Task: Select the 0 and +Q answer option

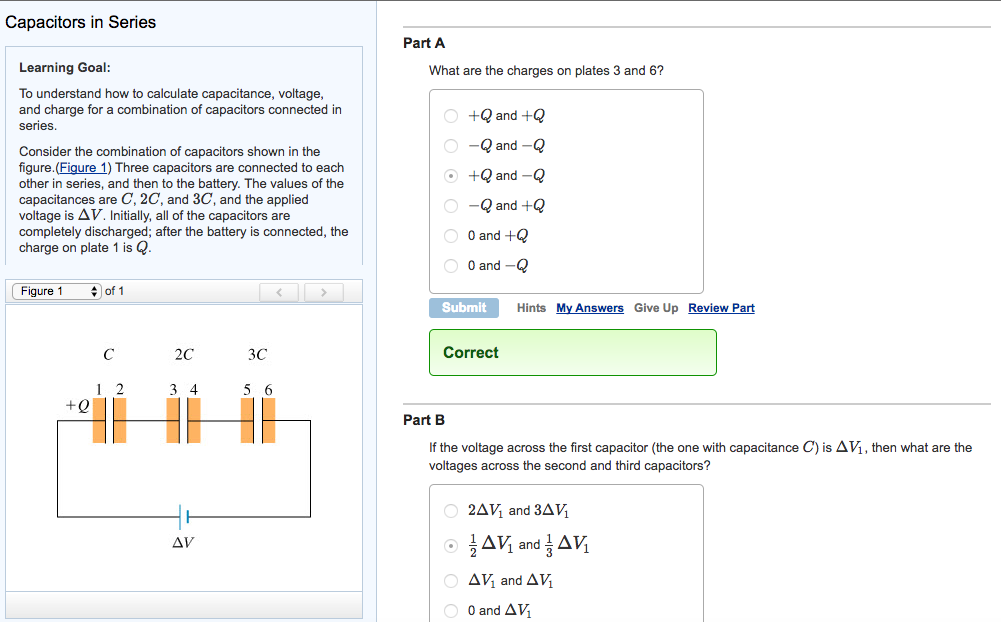Action: coord(451,236)
